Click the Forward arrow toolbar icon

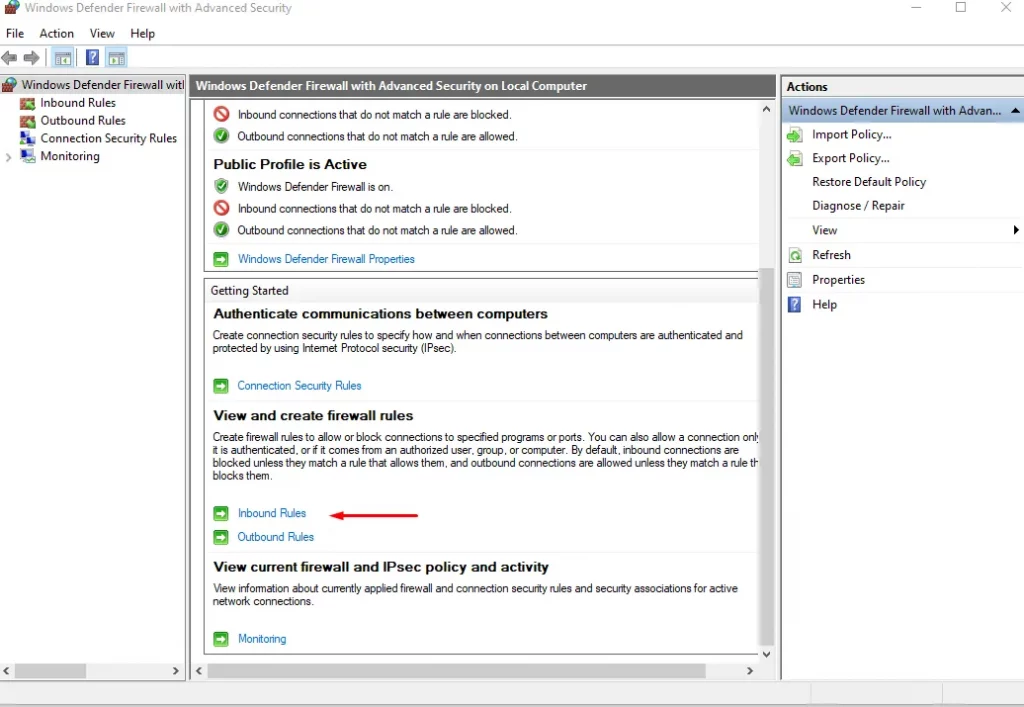[31, 58]
